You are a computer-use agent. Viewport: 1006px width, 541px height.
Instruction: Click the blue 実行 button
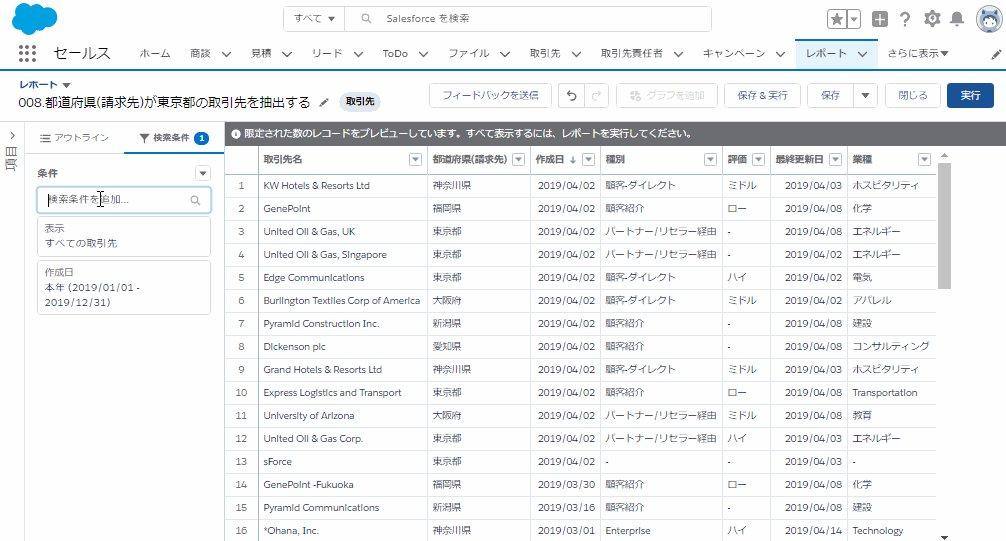point(970,96)
